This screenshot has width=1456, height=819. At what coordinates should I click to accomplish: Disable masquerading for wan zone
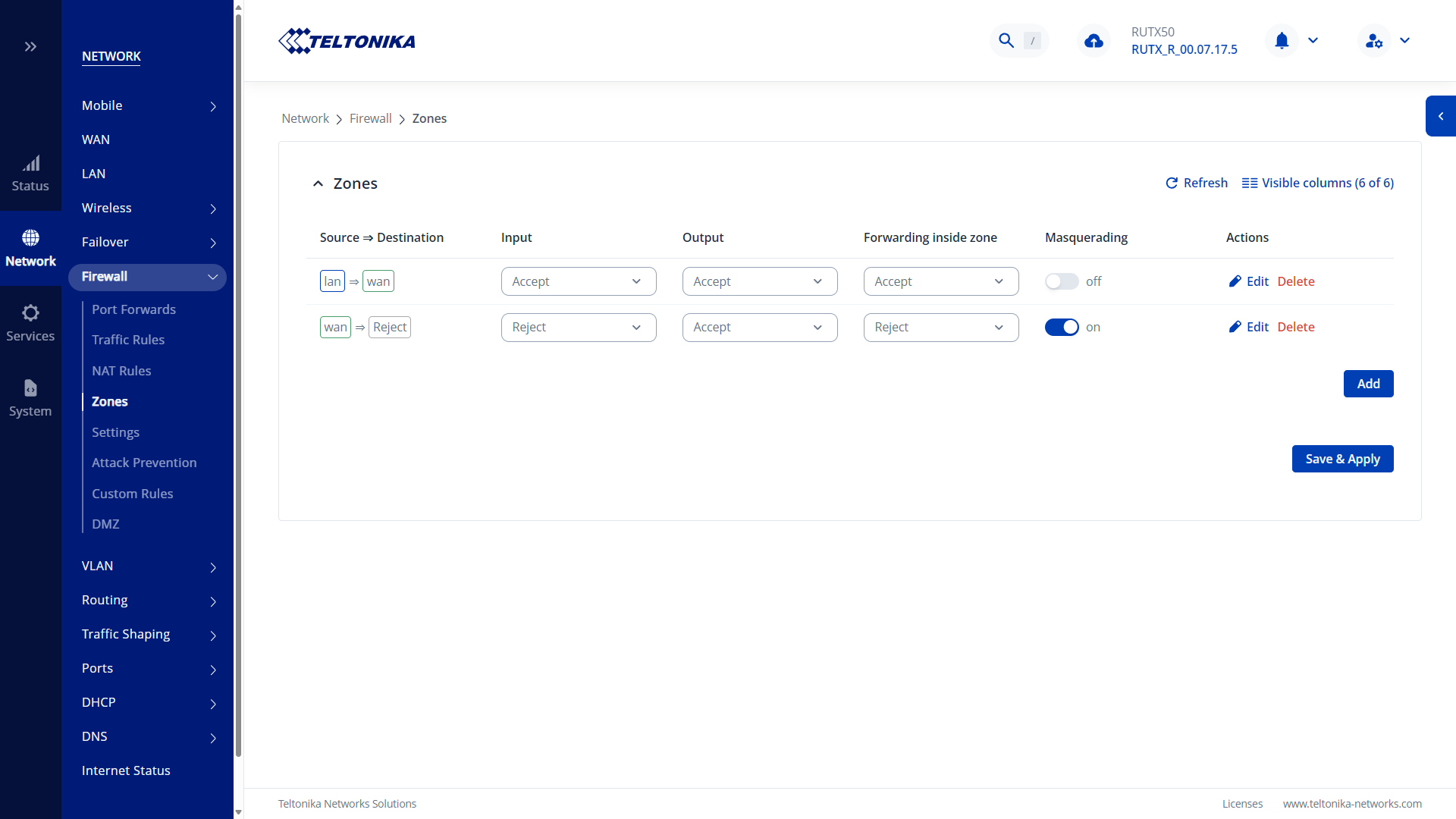tap(1061, 327)
